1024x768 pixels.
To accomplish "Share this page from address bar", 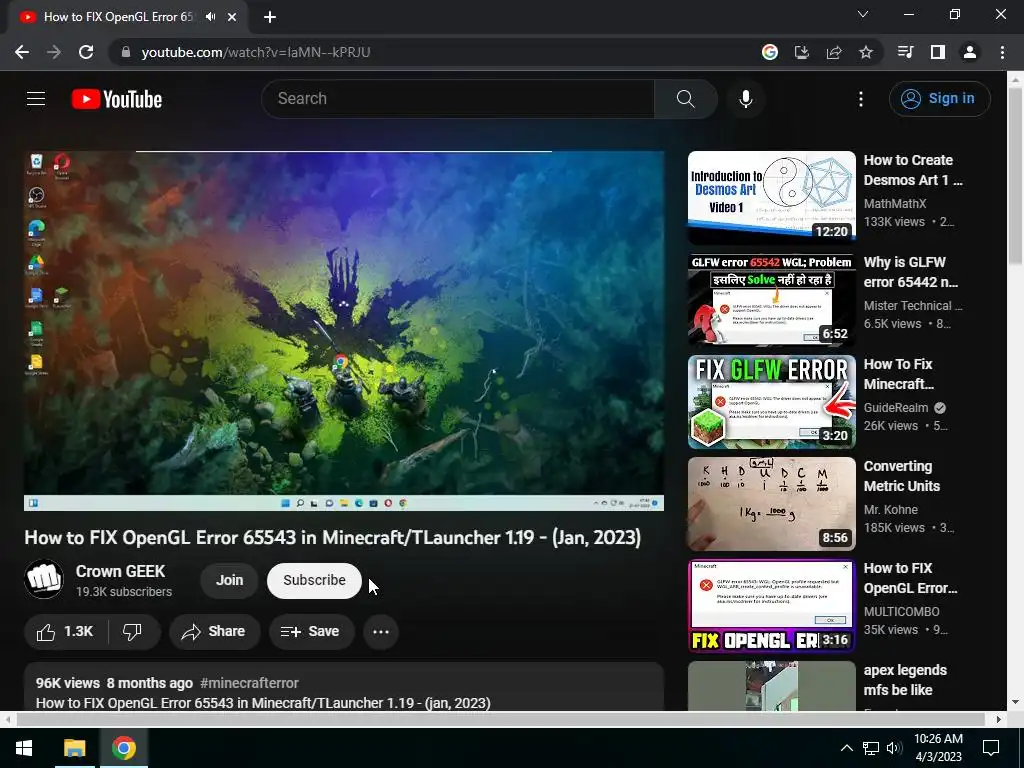I will click(834, 52).
